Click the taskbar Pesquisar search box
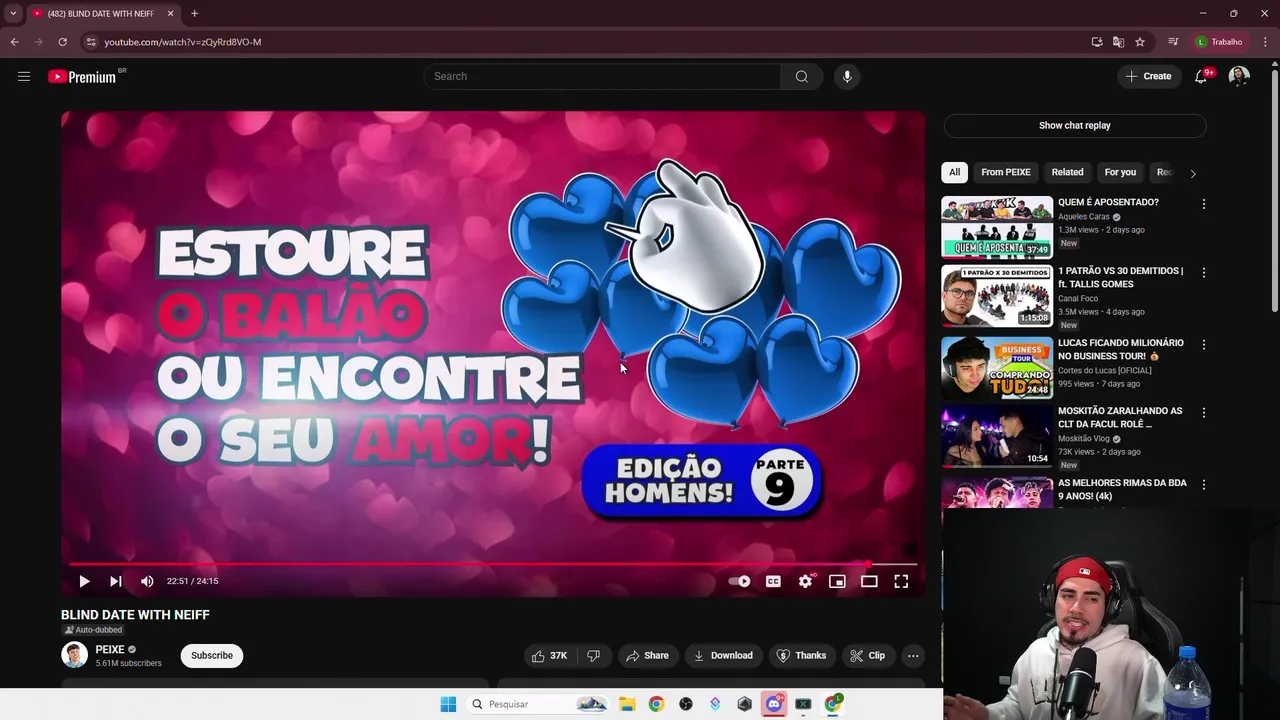The width and height of the screenshot is (1280, 720). tap(539, 704)
